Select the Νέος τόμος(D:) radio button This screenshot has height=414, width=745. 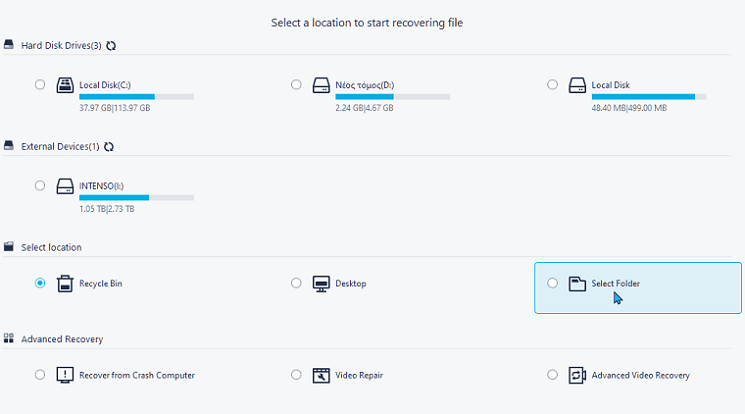(x=296, y=85)
